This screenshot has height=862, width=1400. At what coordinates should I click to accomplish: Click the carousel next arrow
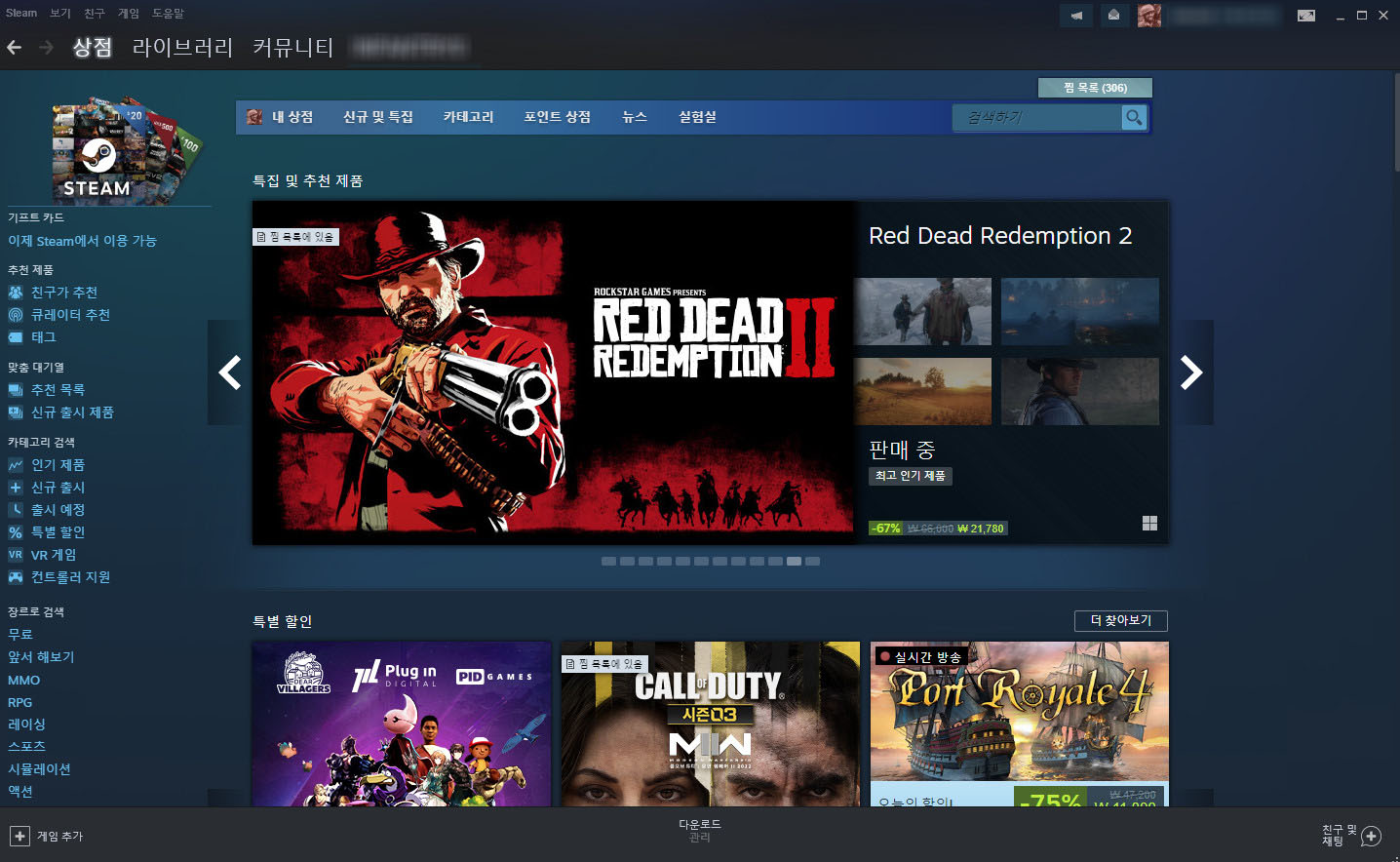click(x=1191, y=372)
